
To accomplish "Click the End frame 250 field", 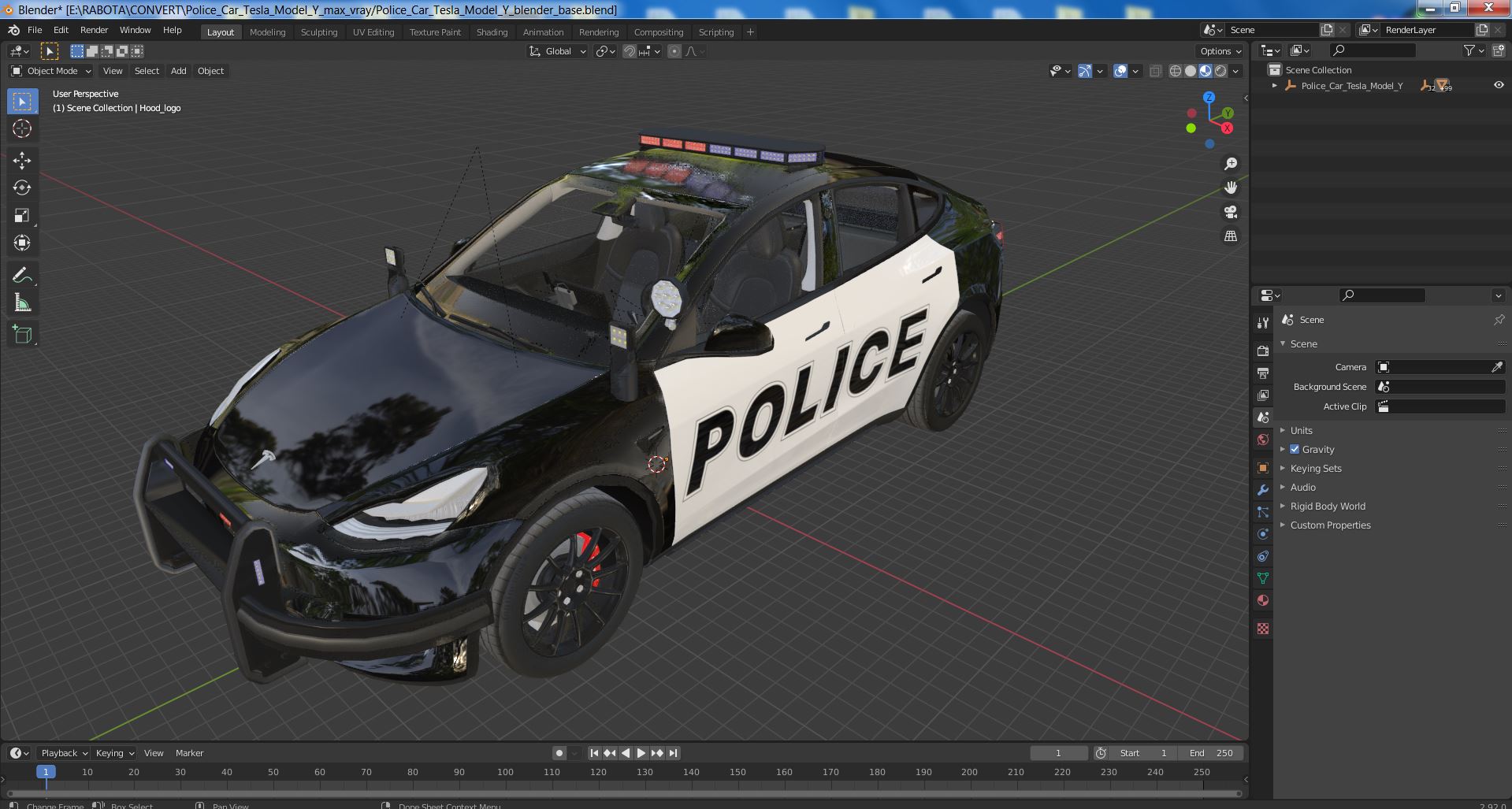I will (x=1211, y=753).
